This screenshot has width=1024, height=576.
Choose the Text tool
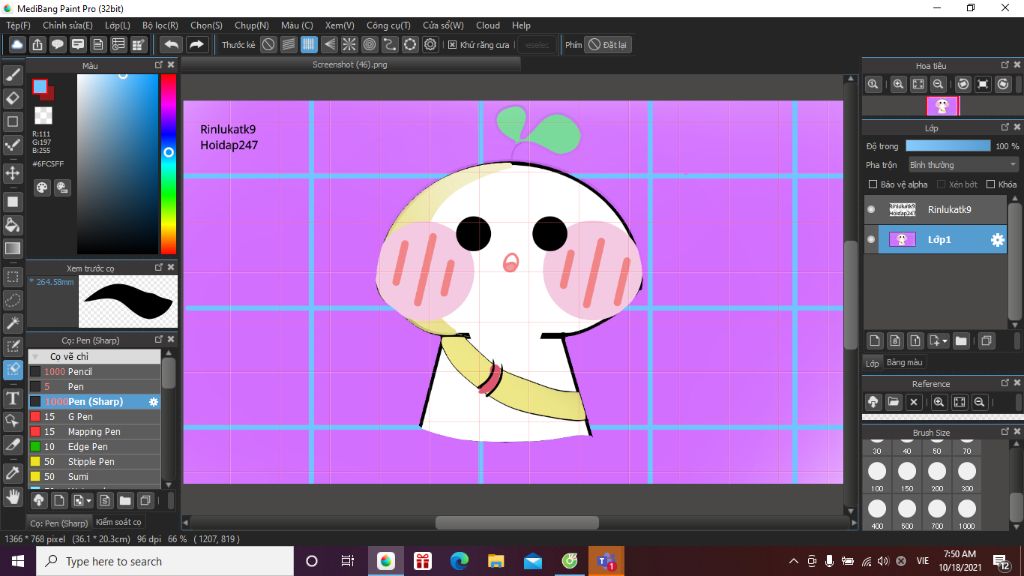click(13, 398)
